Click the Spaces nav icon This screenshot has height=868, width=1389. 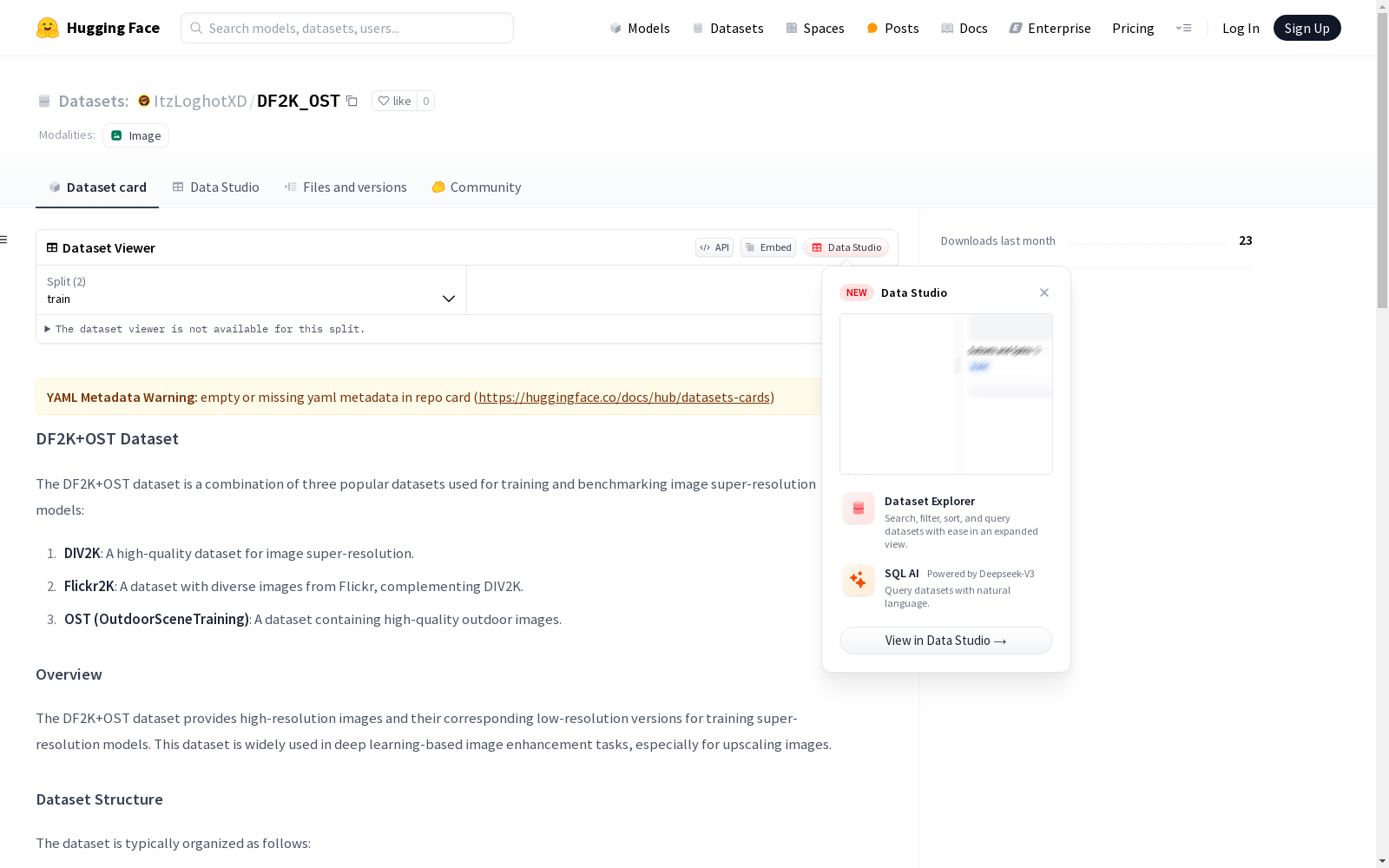[x=792, y=28]
